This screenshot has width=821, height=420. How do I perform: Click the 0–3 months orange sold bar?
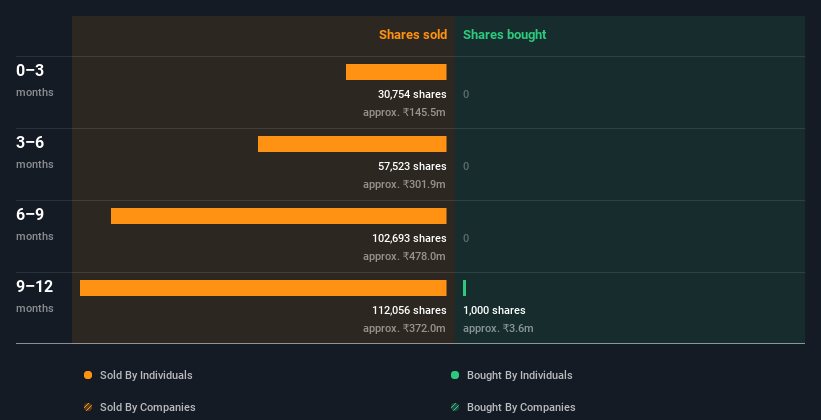point(396,72)
